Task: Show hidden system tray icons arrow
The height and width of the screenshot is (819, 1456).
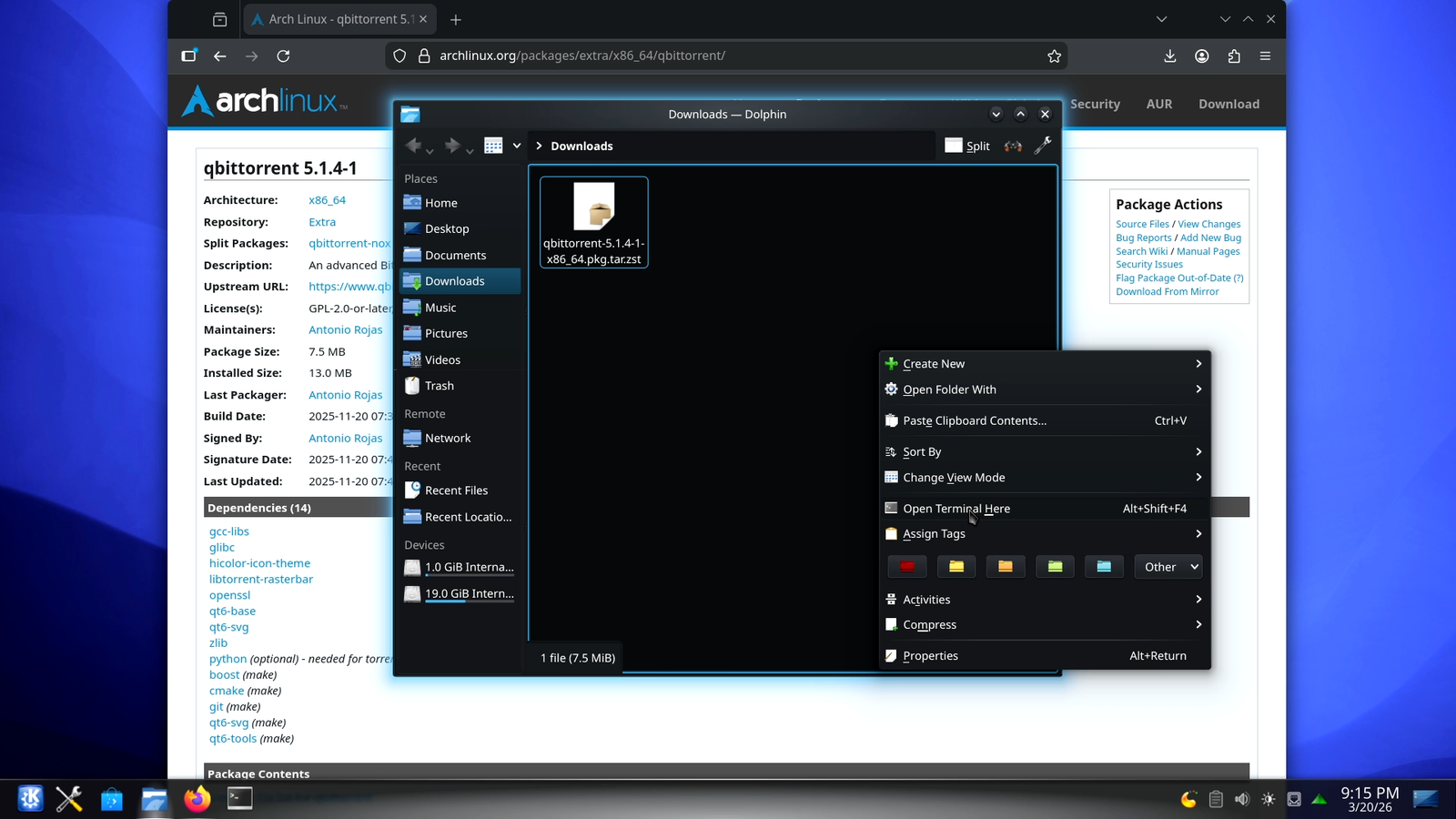Action: pyautogui.click(x=1319, y=799)
